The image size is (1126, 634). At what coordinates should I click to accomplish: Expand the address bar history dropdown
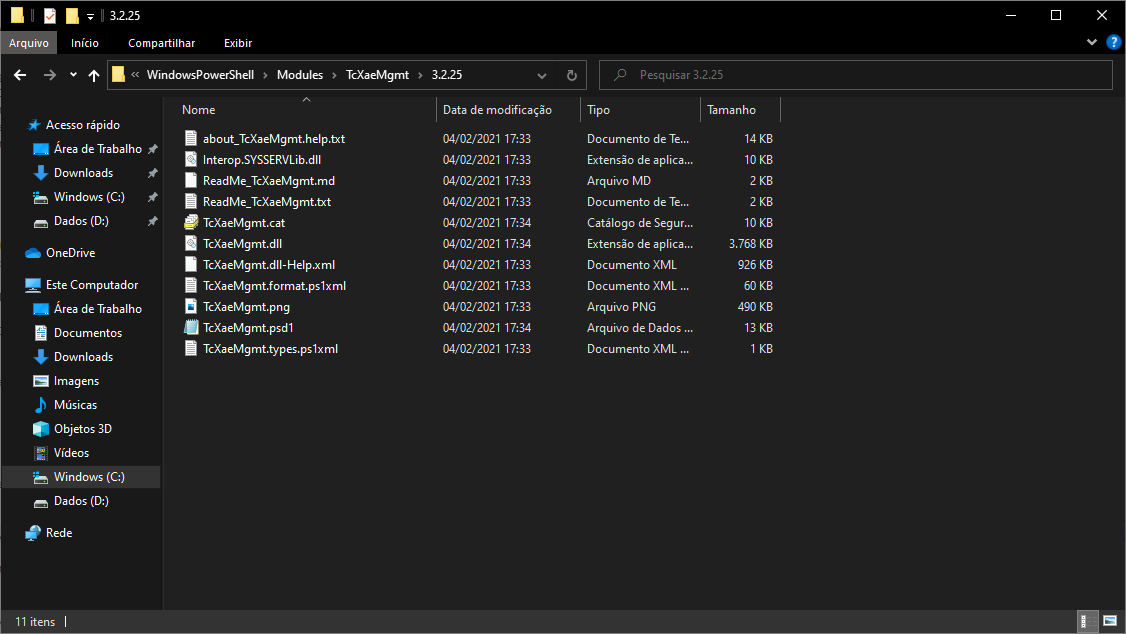tap(542, 75)
